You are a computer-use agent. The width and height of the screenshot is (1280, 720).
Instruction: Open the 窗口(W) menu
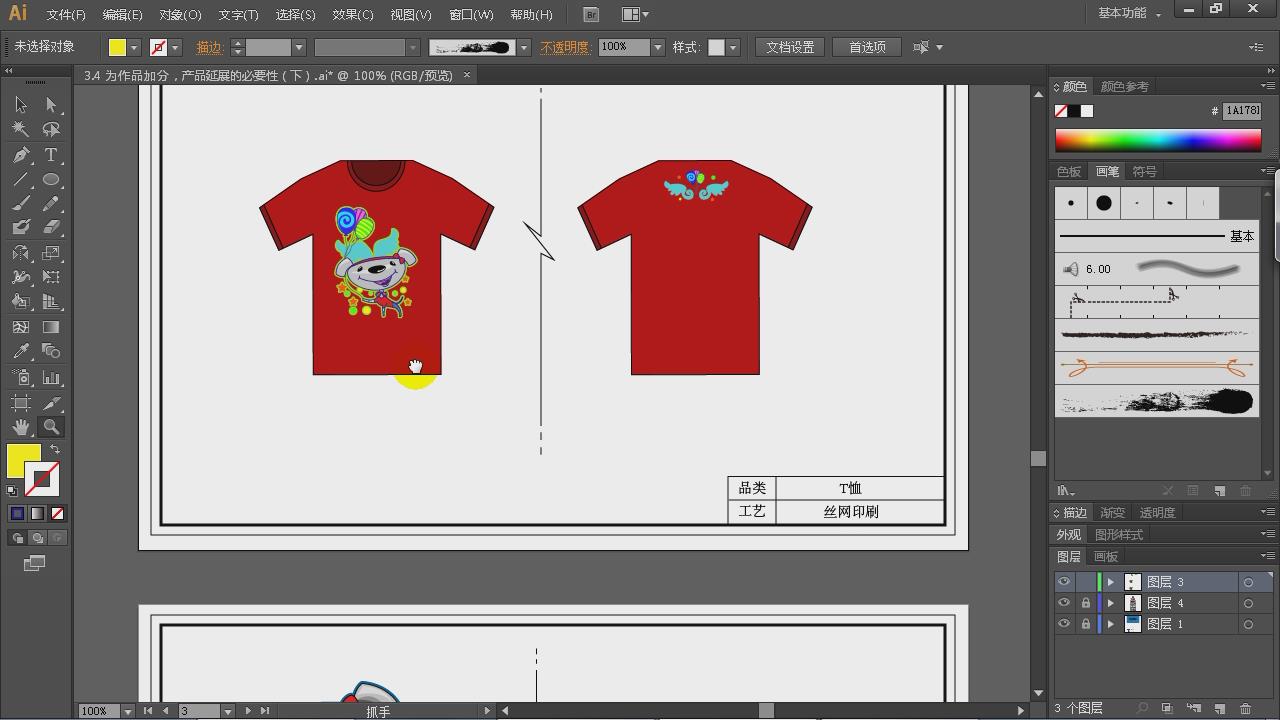(471, 15)
